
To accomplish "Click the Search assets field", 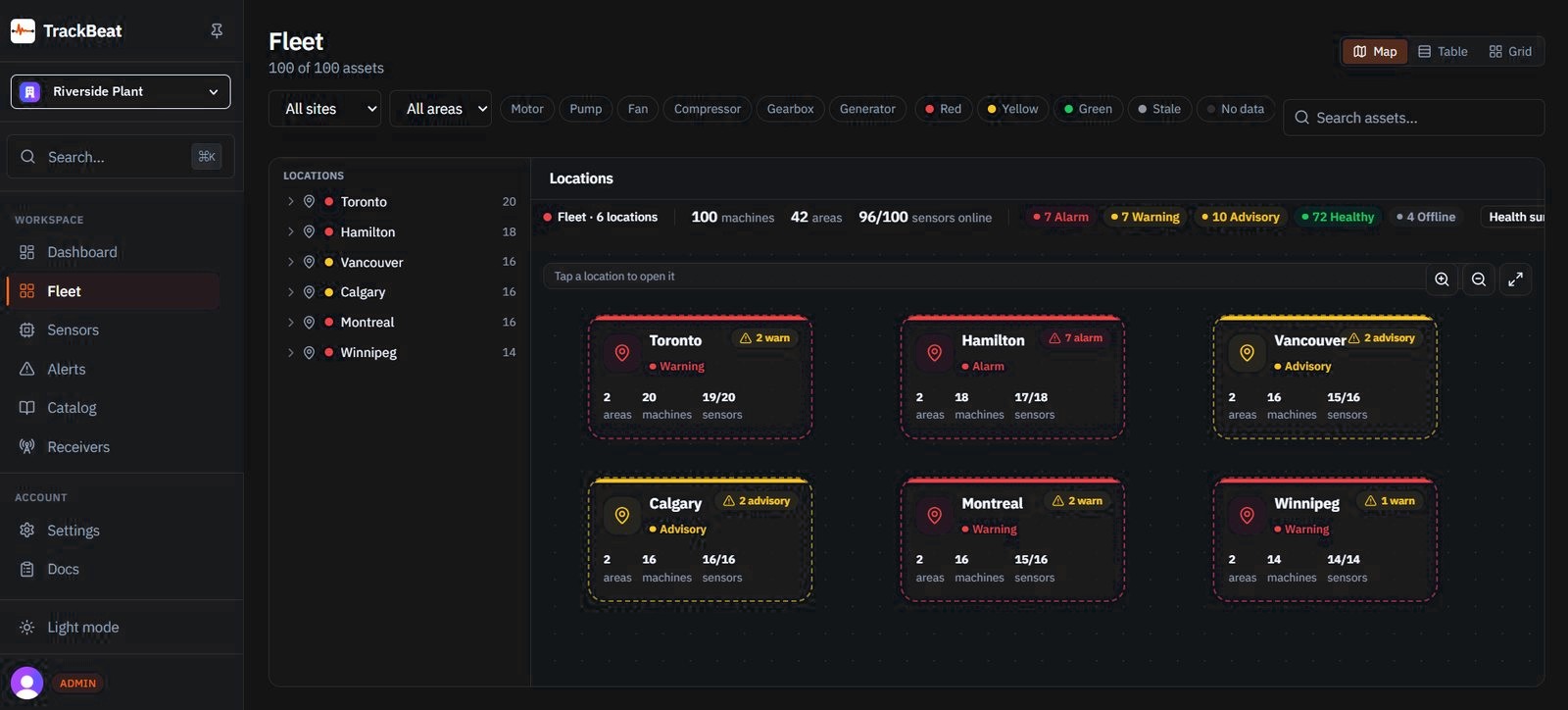I will pos(1413,118).
